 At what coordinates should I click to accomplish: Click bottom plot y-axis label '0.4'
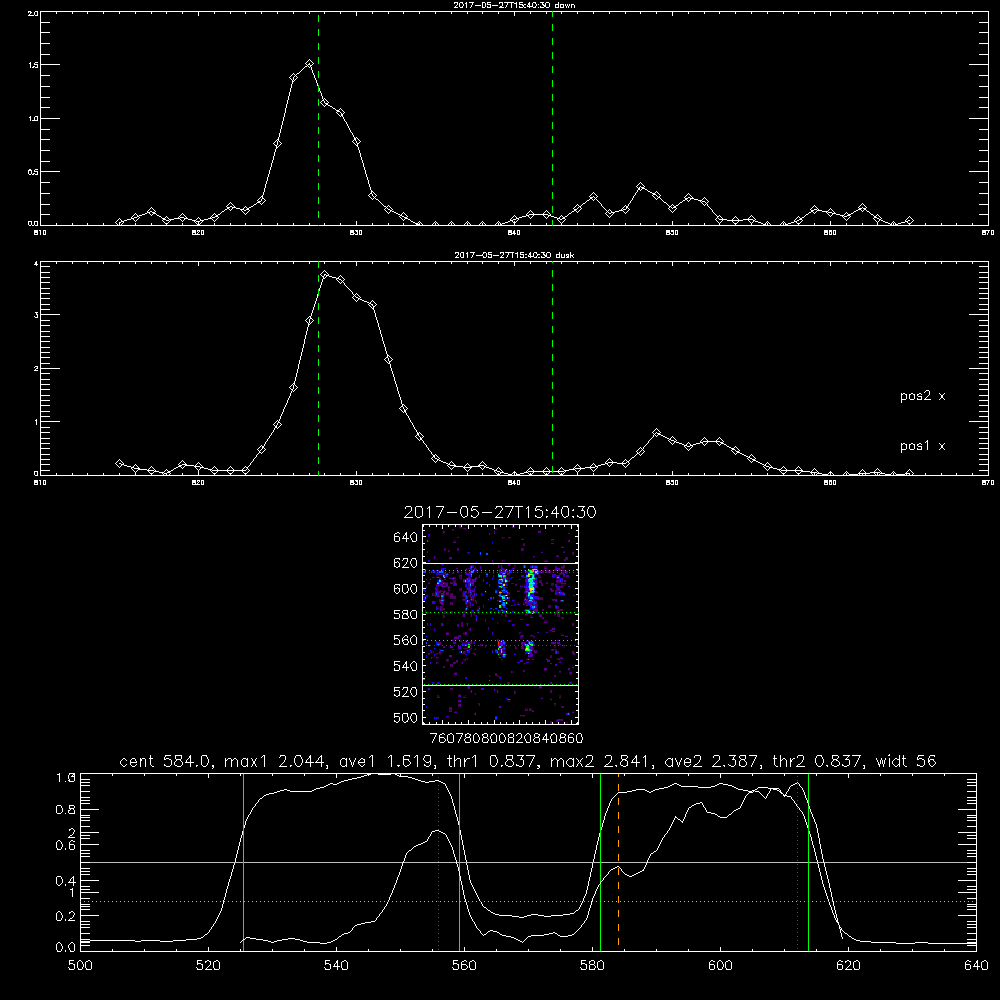pyautogui.click(x=67, y=881)
